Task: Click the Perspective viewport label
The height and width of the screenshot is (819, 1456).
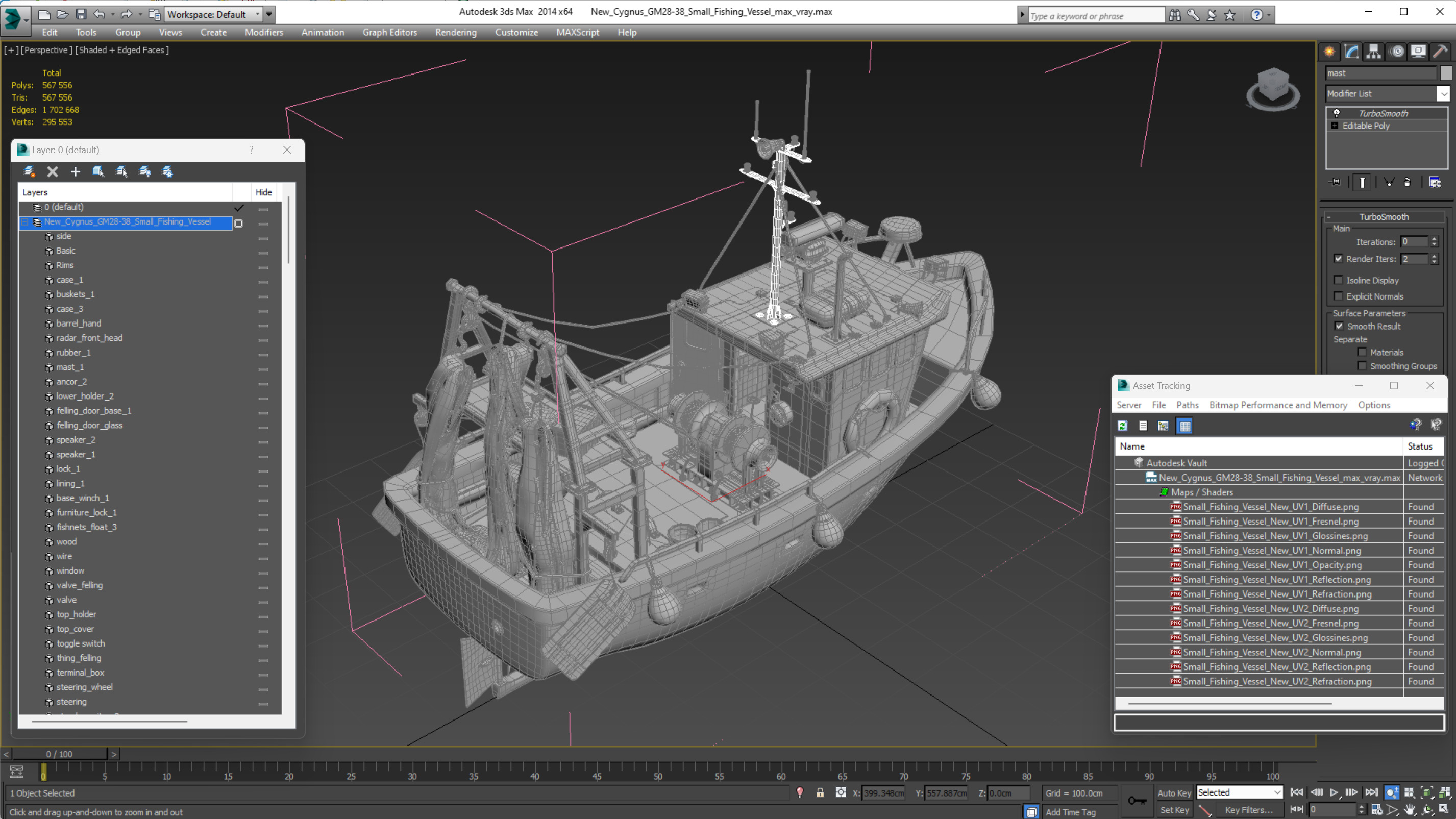Action: (46, 49)
